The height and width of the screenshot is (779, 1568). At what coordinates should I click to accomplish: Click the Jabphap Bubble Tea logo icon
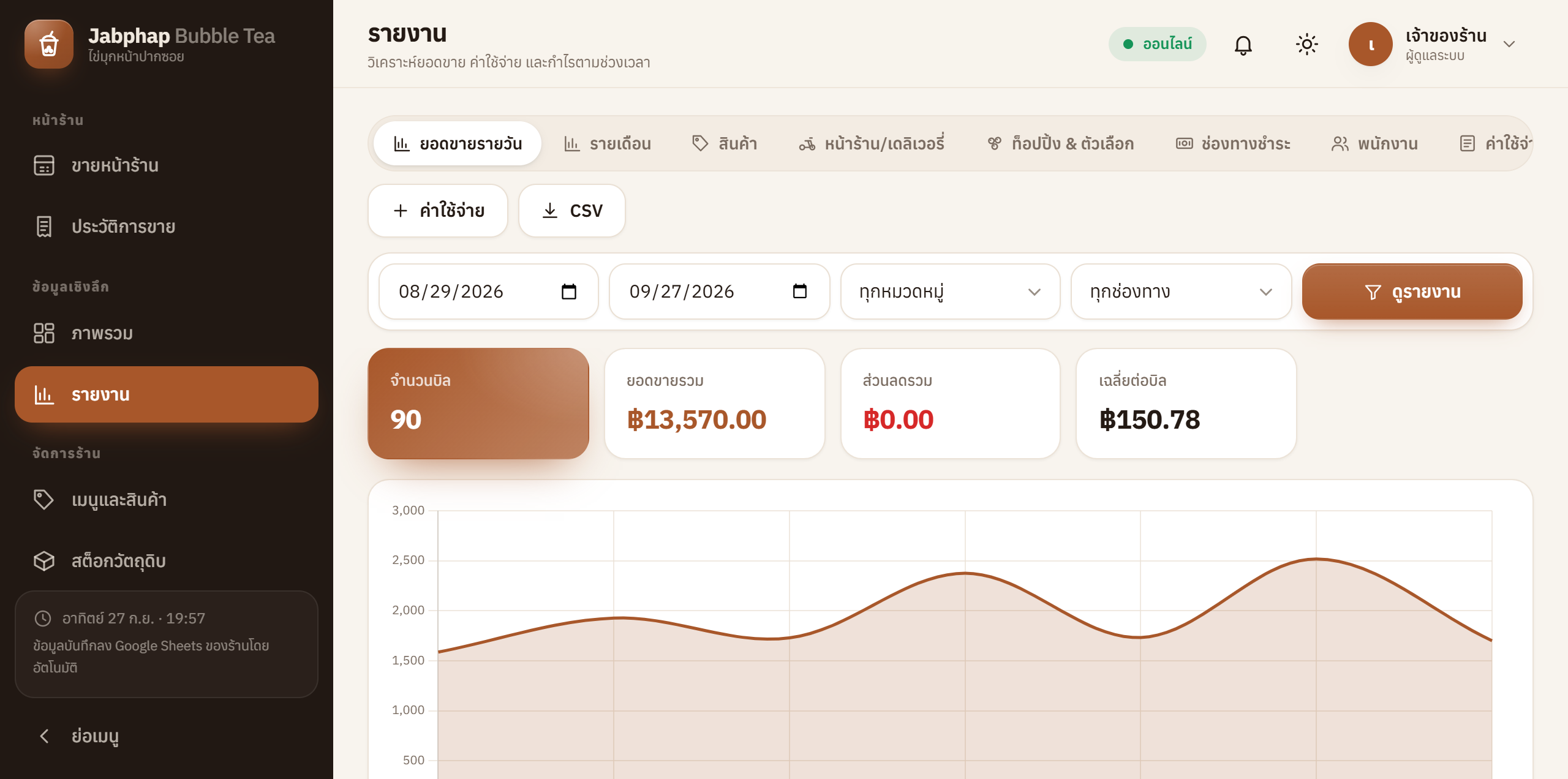click(x=49, y=44)
